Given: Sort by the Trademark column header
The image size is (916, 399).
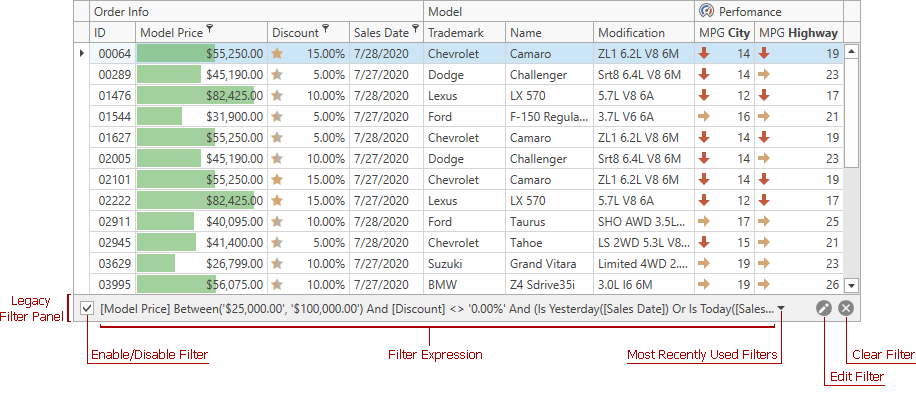Looking at the screenshot, I should pos(464,33).
